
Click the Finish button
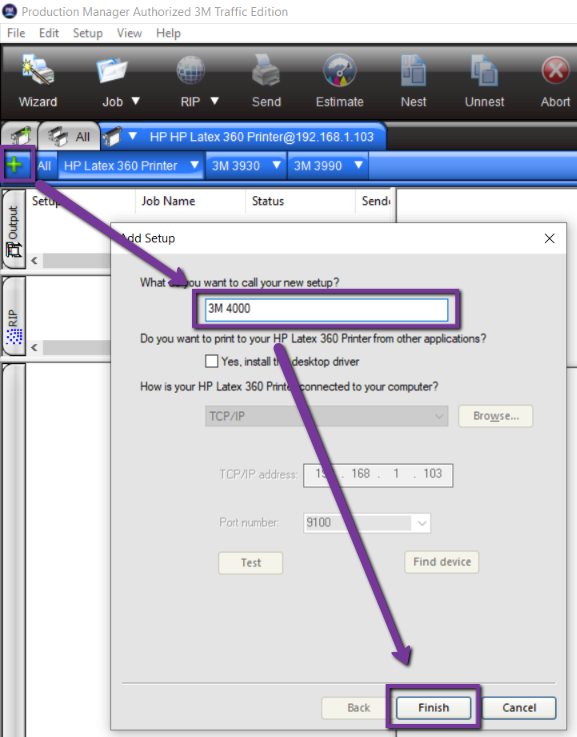[433, 707]
